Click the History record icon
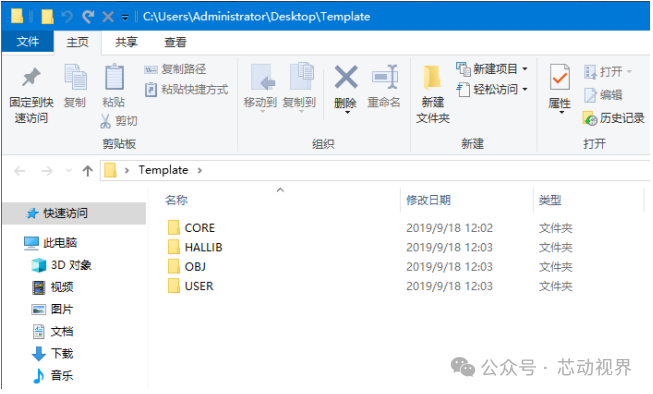Viewport: 653px width, 394px height. point(590,118)
